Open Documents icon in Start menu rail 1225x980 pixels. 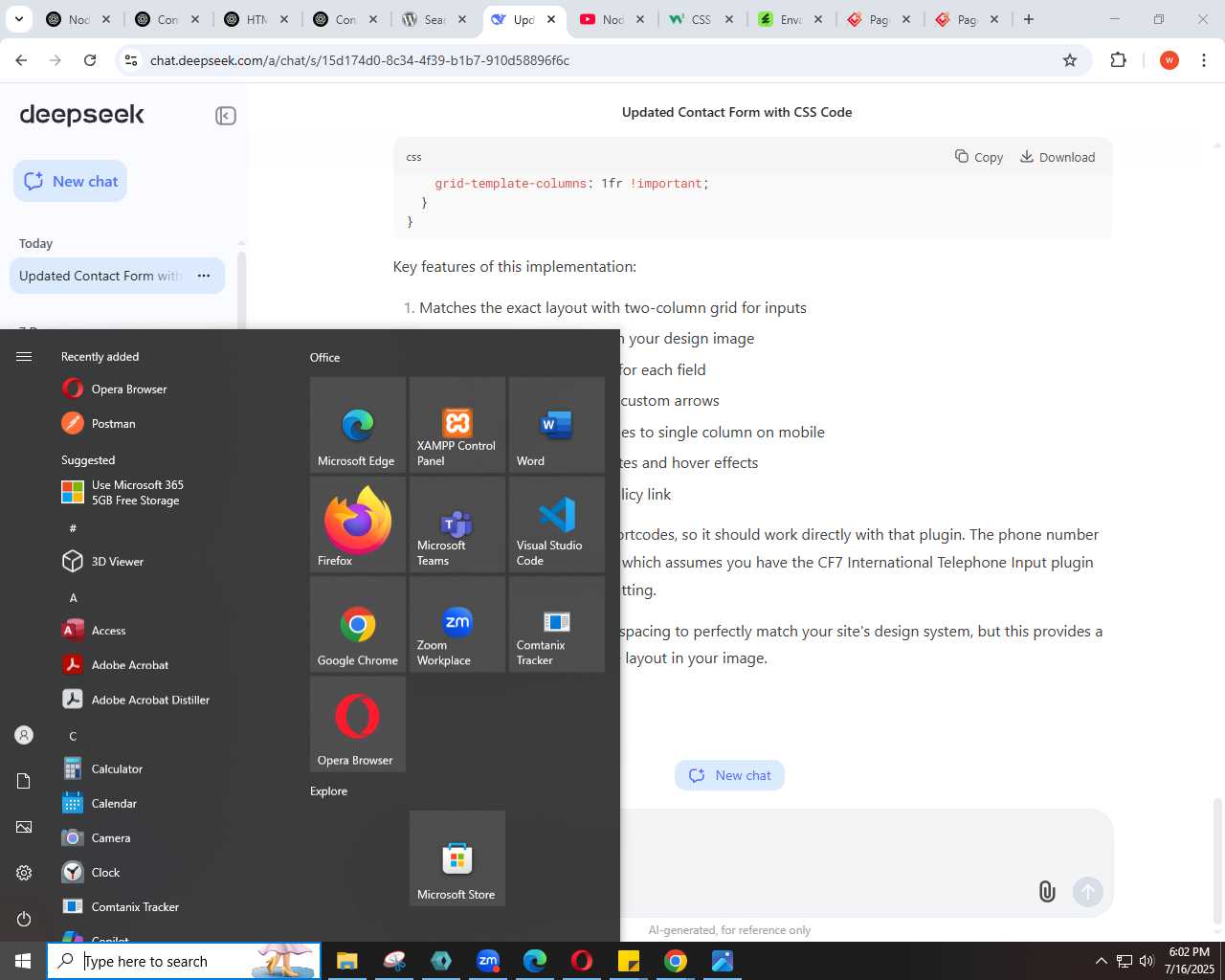[24, 781]
